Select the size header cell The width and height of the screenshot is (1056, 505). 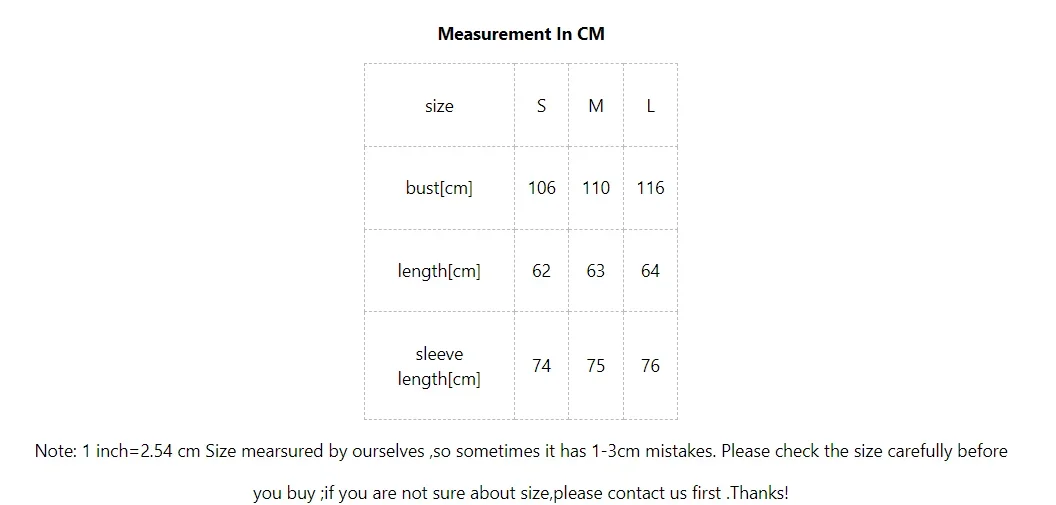[439, 106]
